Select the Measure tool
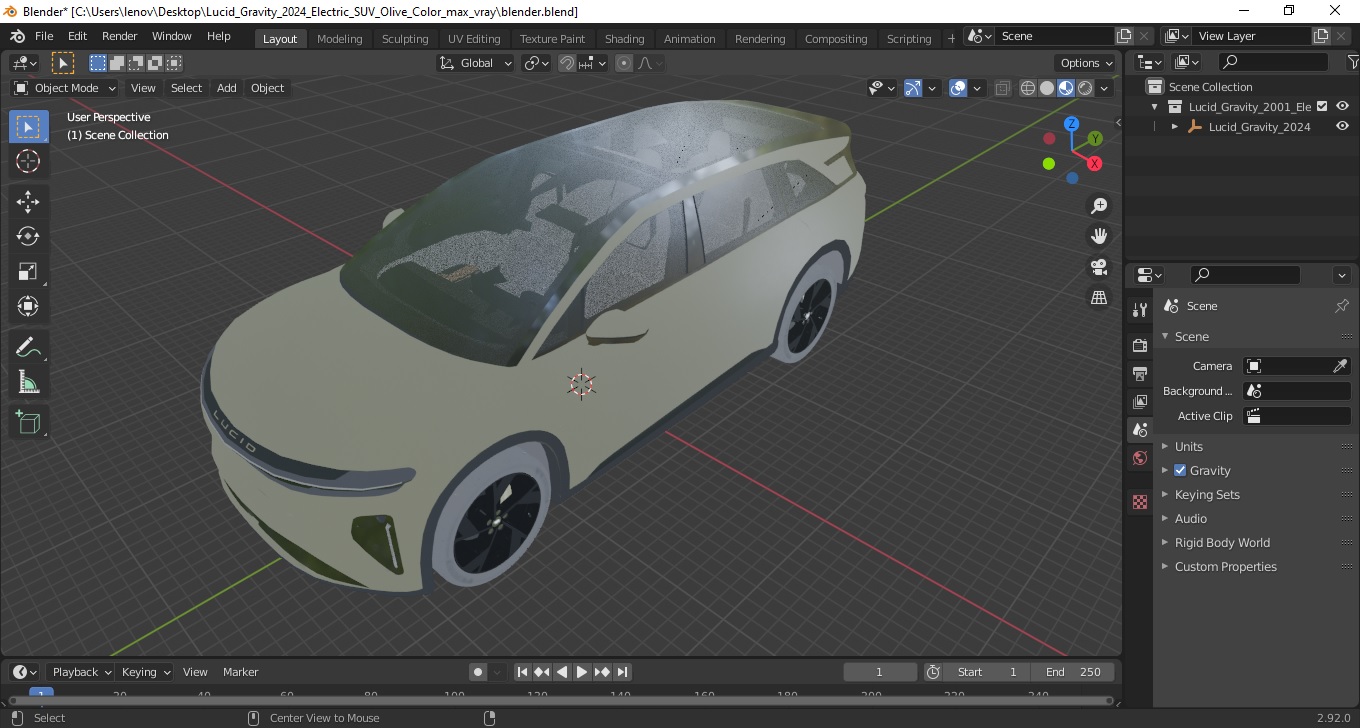 click(x=28, y=382)
